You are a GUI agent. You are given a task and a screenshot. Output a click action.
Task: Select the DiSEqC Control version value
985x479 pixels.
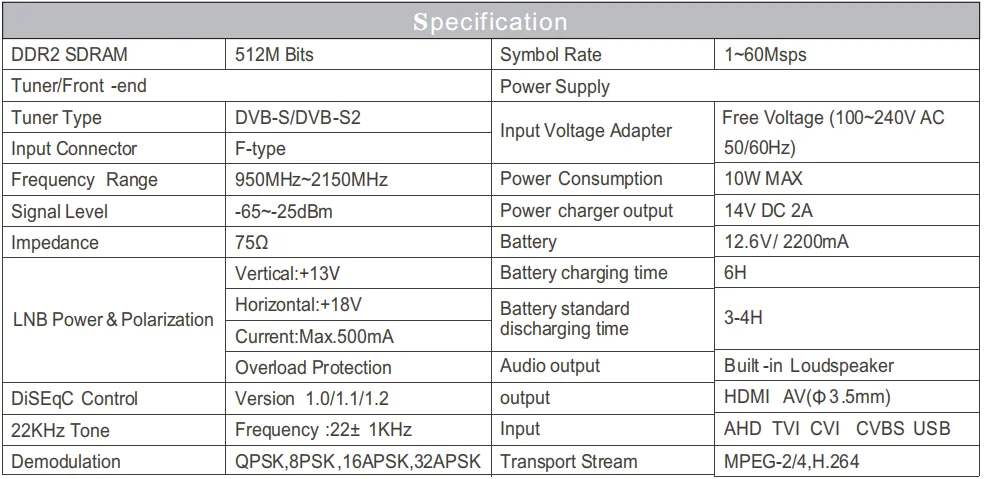click(311, 398)
